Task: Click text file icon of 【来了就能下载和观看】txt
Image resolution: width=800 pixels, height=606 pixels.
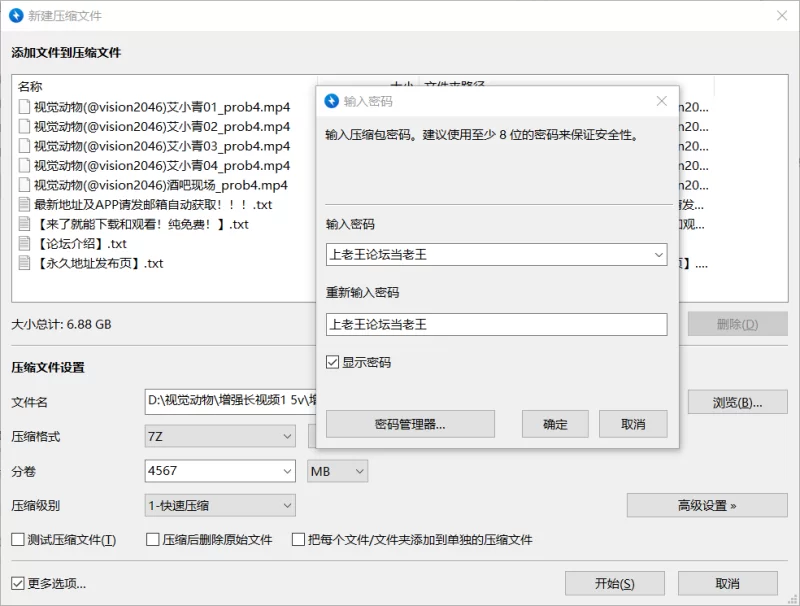Action: point(24,224)
